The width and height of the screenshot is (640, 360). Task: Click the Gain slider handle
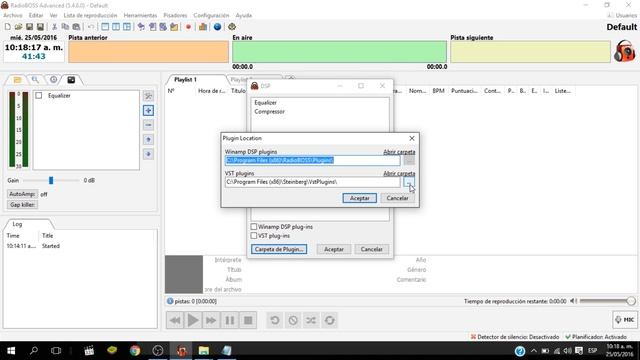(51, 180)
